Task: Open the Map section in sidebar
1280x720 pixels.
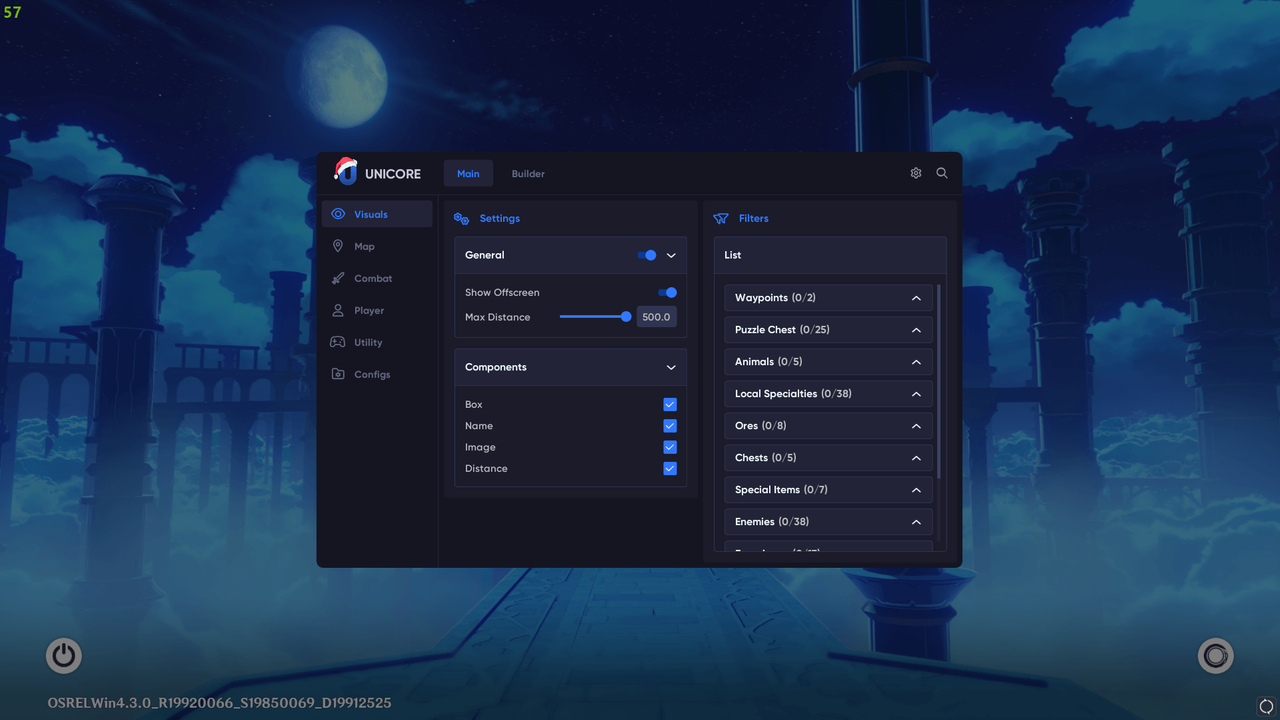Action: click(x=339, y=245)
